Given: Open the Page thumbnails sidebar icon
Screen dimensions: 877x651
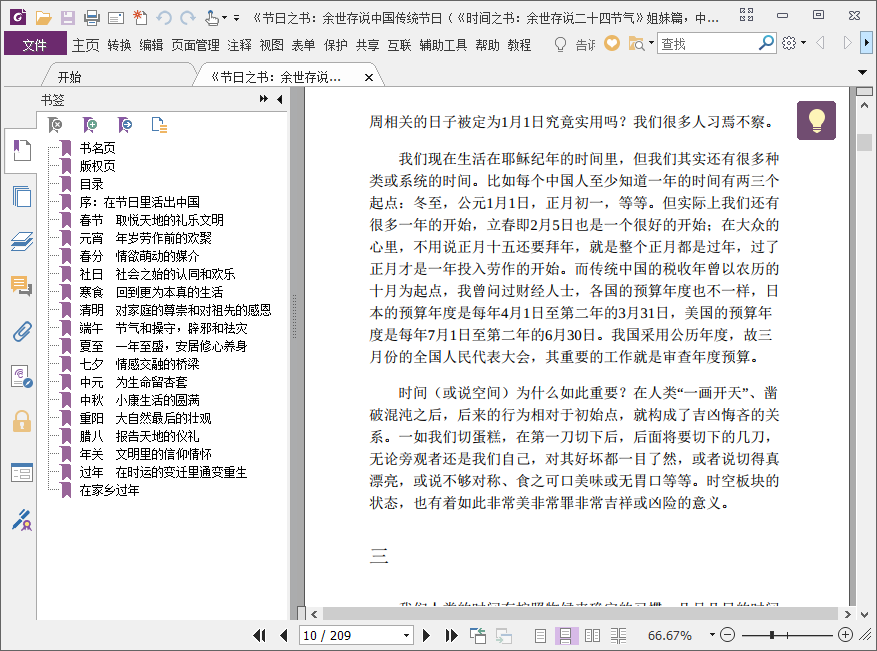Looking at the screenshot, I should pyautogui.click(x=21, y=196).
